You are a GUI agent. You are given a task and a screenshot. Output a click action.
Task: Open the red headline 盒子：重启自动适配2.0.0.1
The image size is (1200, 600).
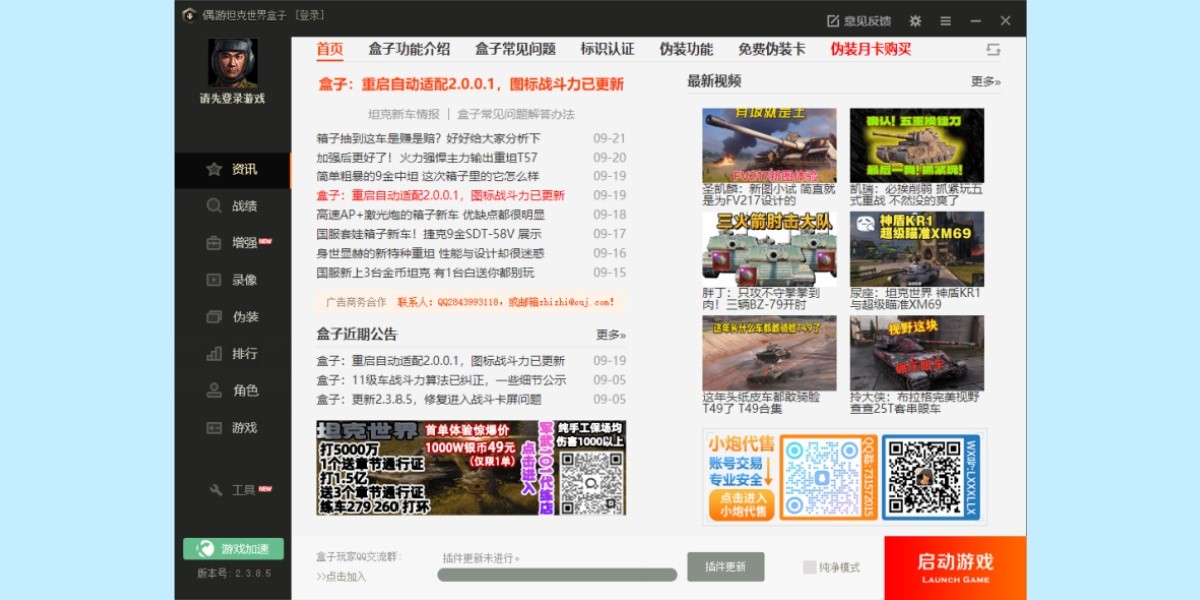pos(471,84)
